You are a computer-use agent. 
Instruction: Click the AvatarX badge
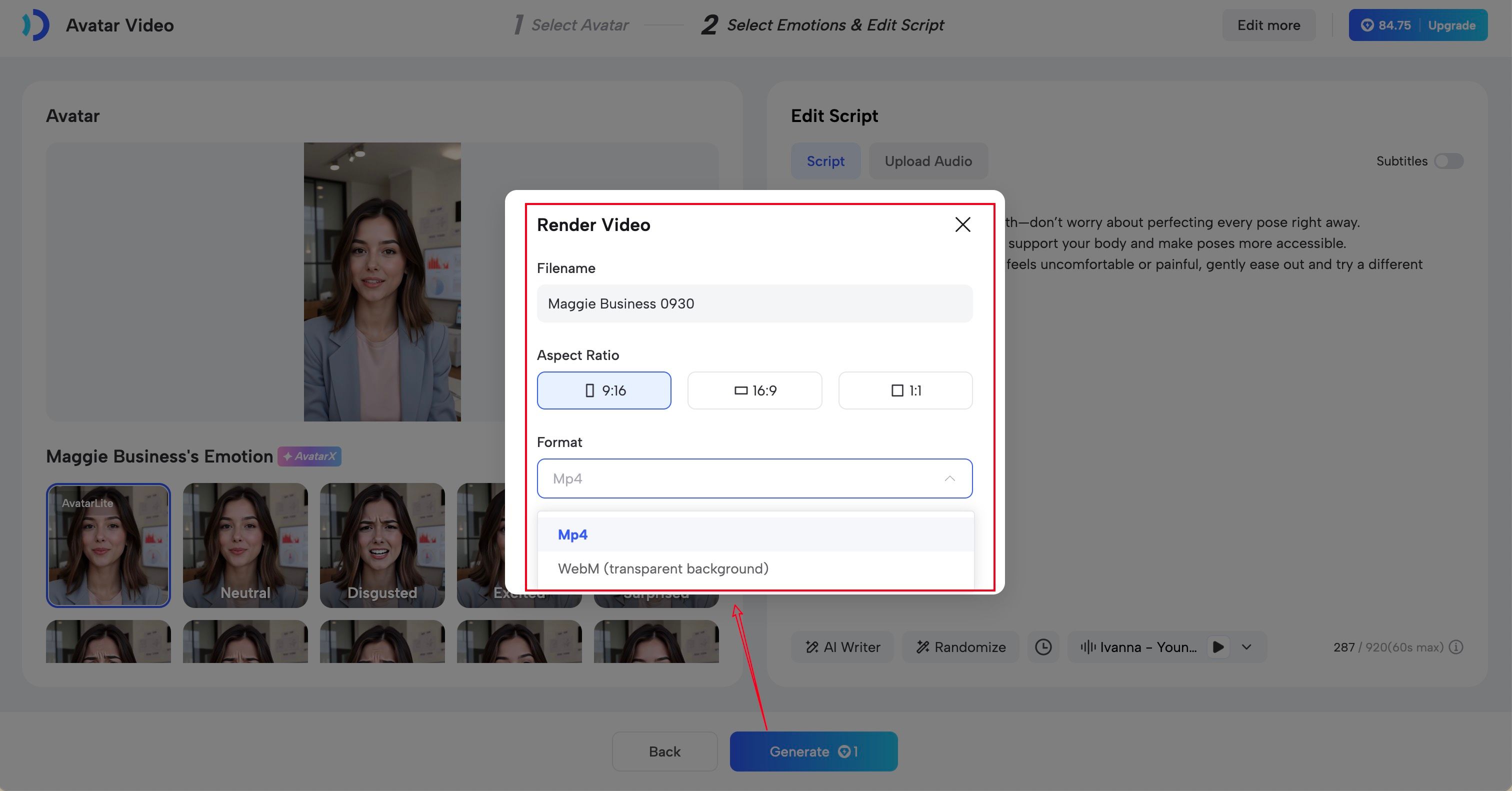[309, 456]
